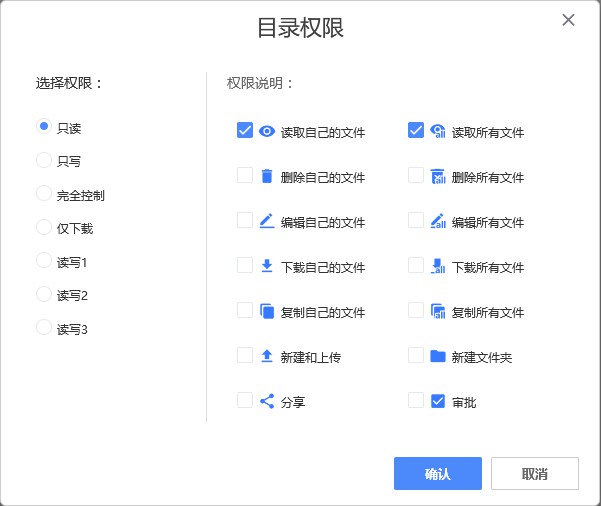Click the 选择权限 heading
601x506 pixels.
pos(69,83)
